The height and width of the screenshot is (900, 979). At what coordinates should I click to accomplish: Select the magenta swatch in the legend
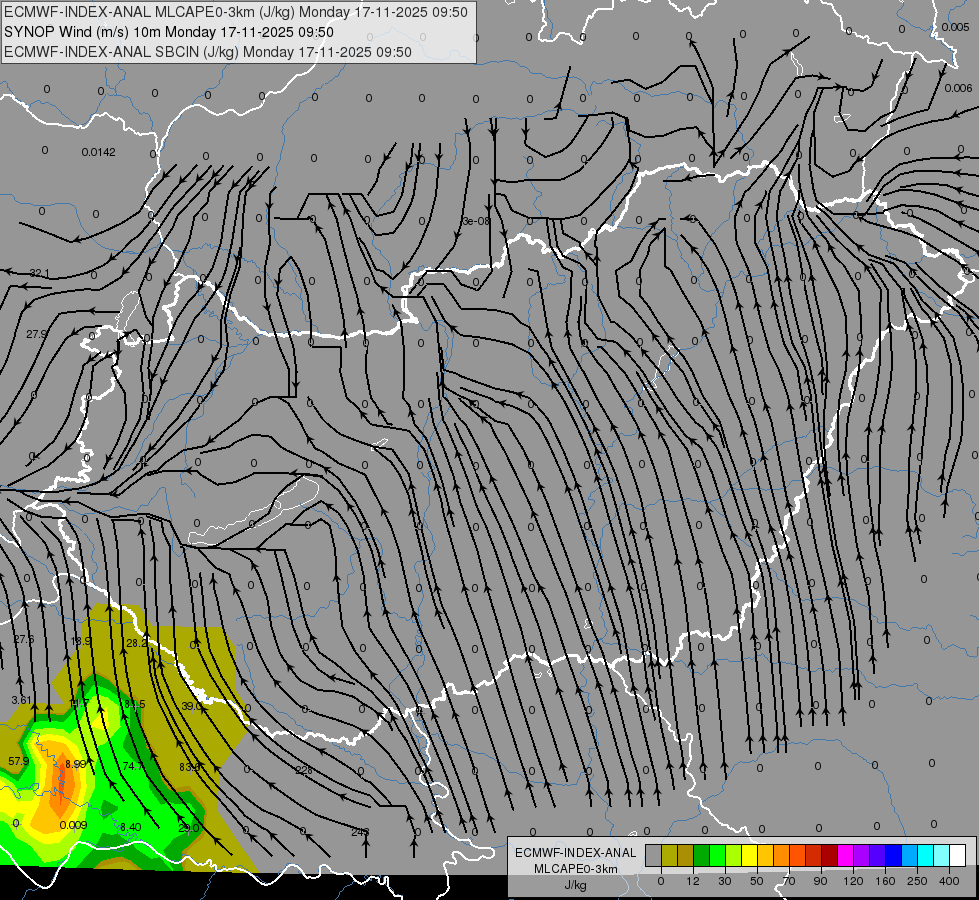pyautogui.click(x=846, y=855)
